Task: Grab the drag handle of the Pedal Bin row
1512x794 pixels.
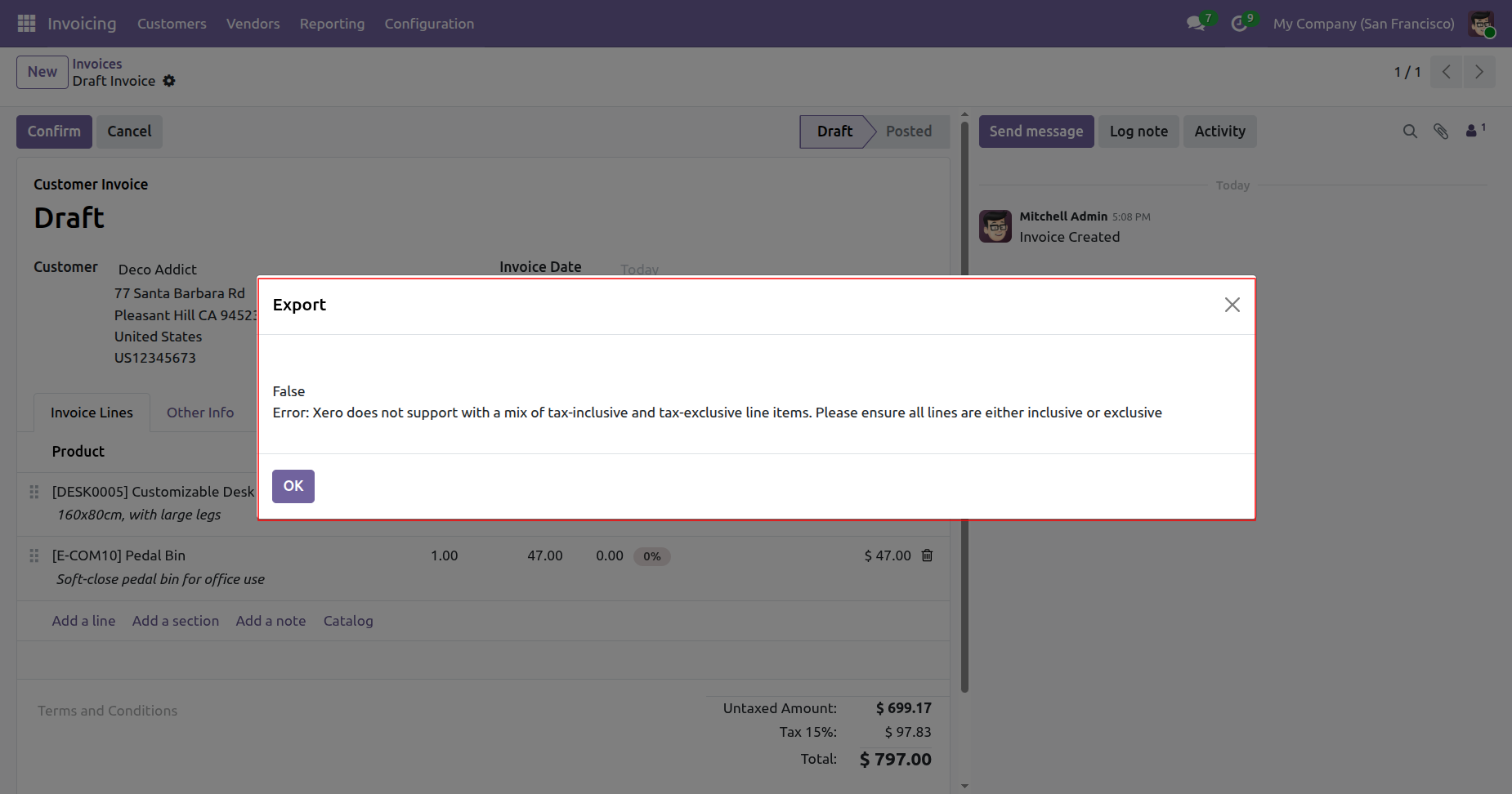Action: click(34, 555)
